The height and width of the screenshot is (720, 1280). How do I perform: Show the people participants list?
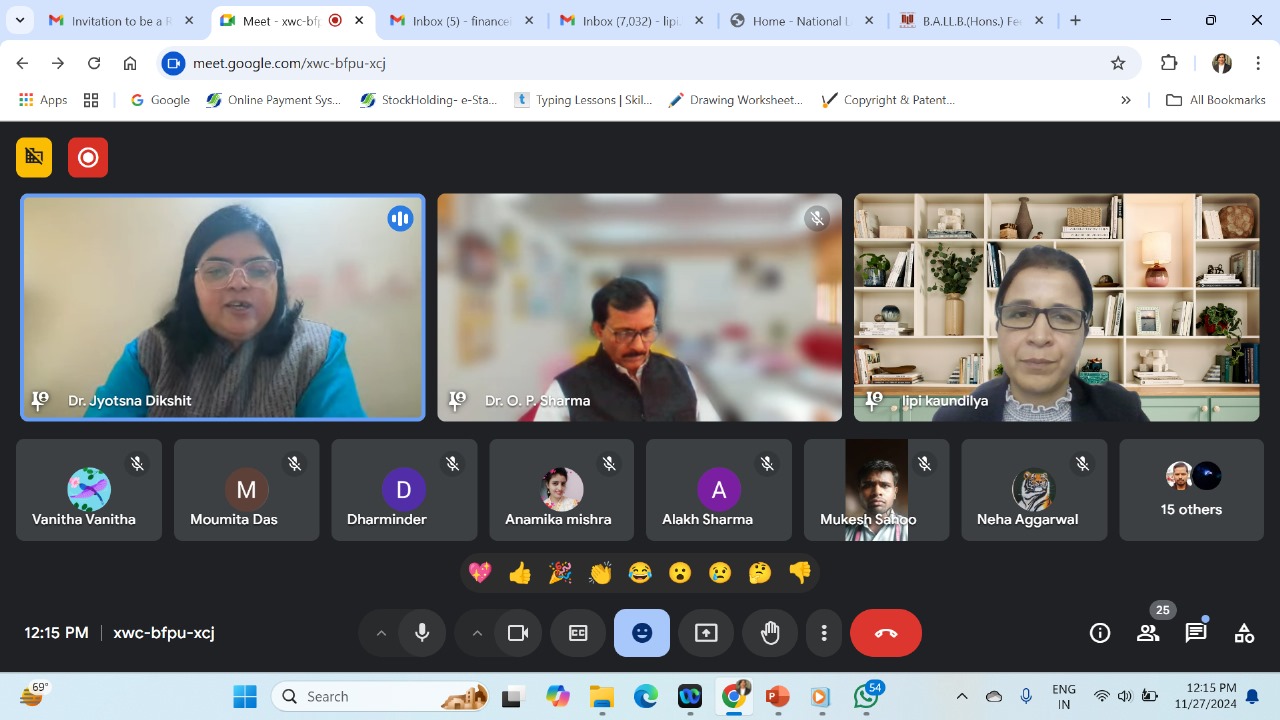pos(1148,633)
